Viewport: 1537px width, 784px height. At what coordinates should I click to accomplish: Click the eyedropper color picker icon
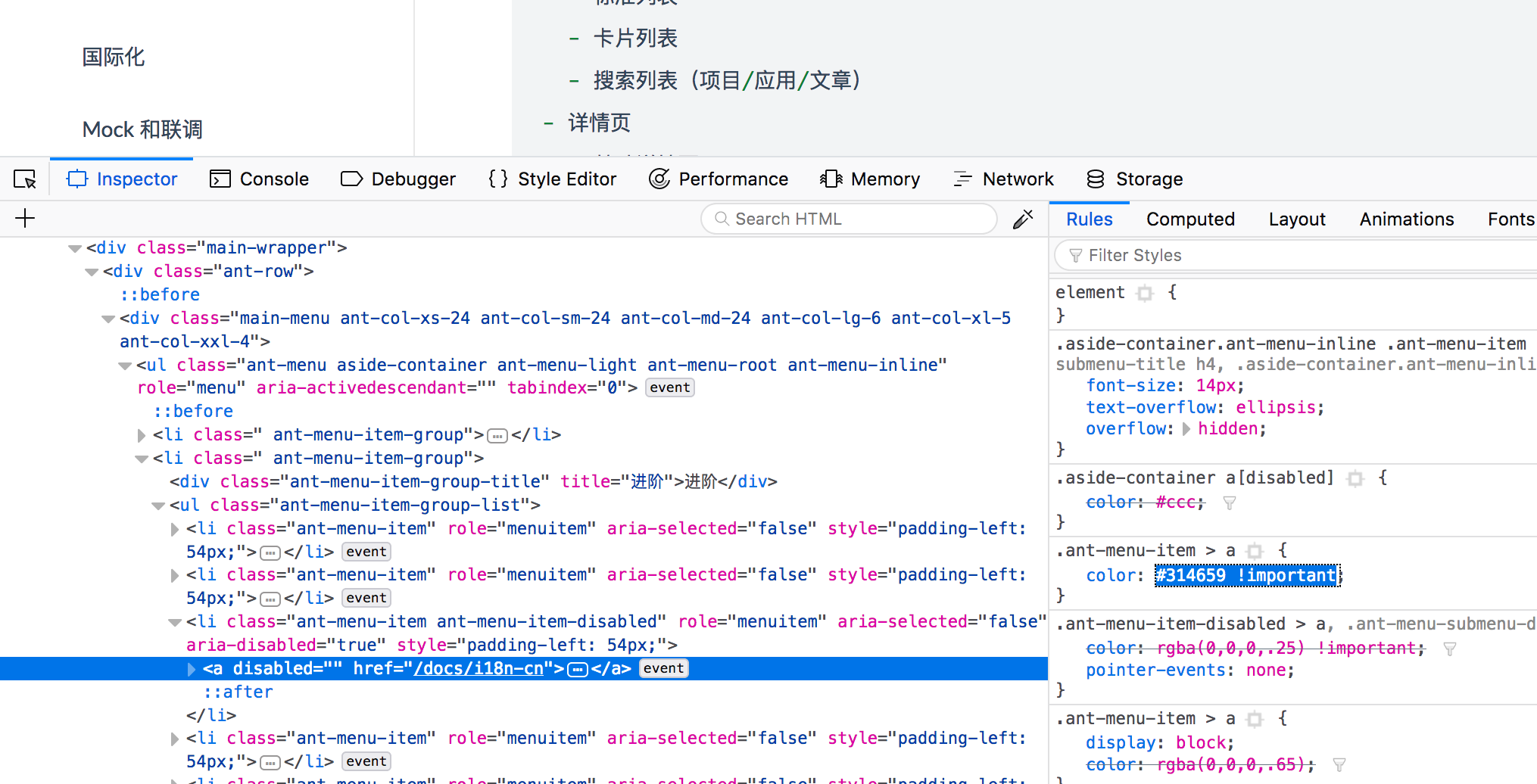point(1023,219)
